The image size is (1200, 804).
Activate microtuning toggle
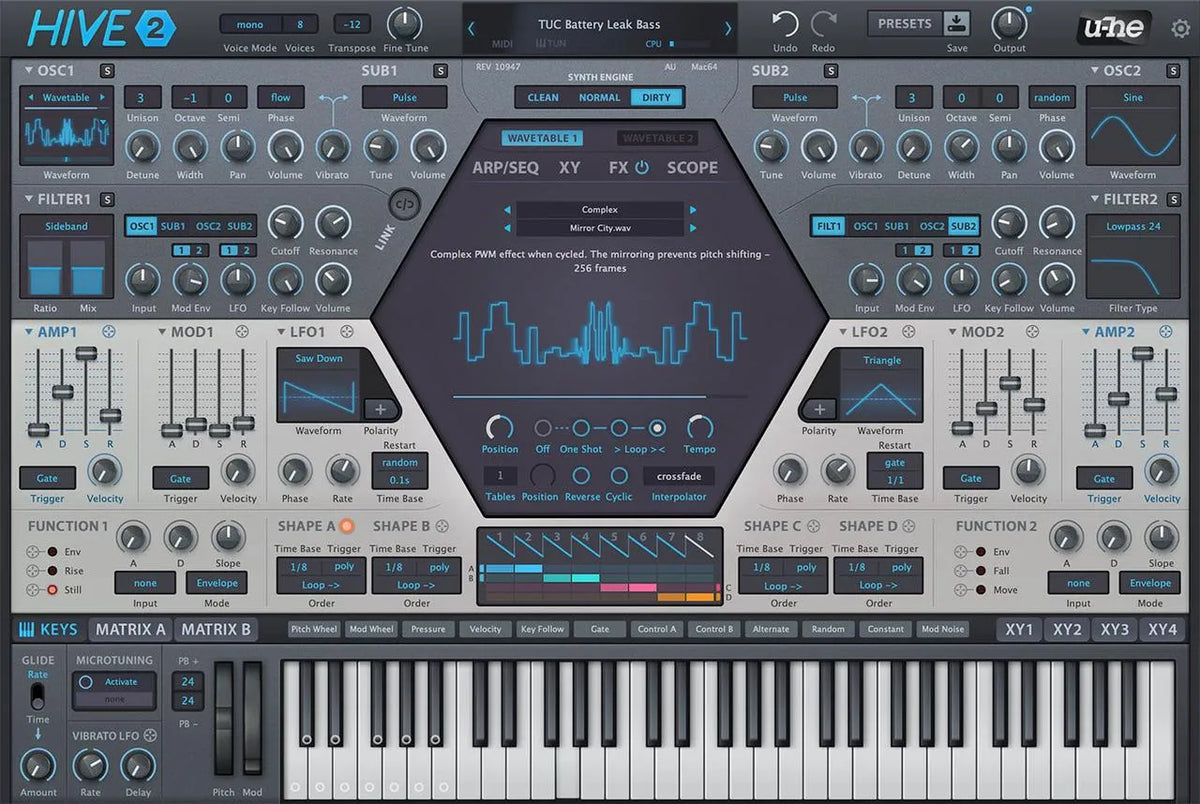[87, 682]
